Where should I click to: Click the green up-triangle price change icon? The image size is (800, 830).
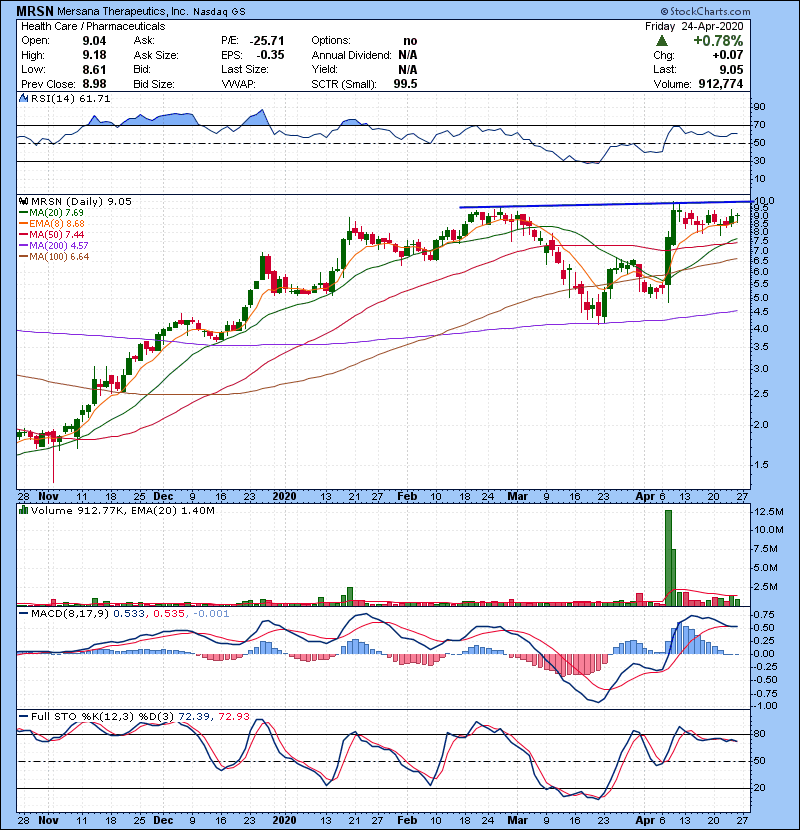pyautogui.click(x=661, y=41)
